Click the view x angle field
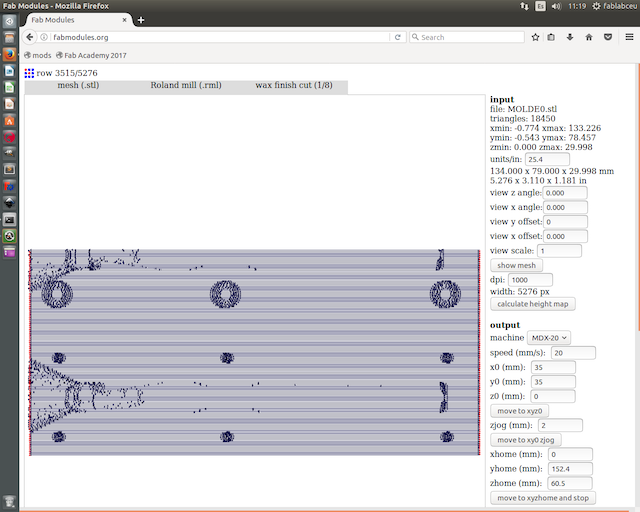The image size is (640, 512). 565,207
